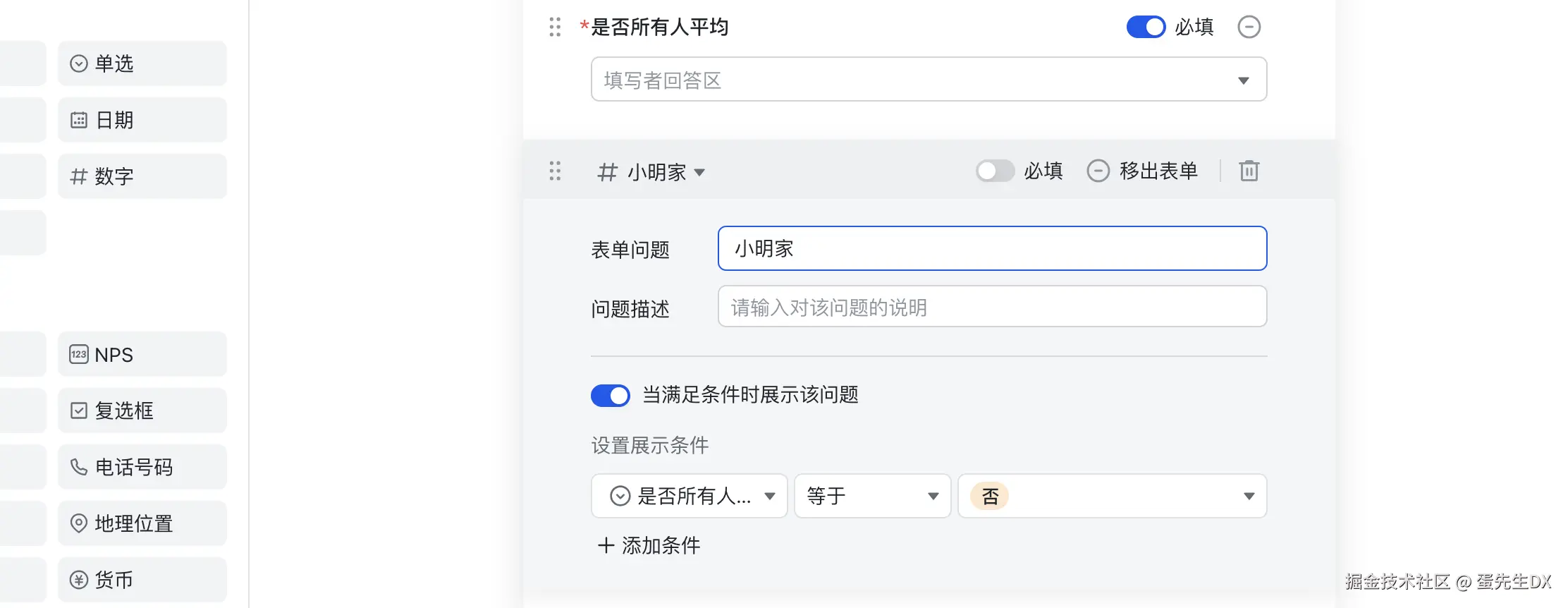The width and height of the screenshot is (1568, 608).
Task: Add a 日期 date field
Action: point(142,120)
